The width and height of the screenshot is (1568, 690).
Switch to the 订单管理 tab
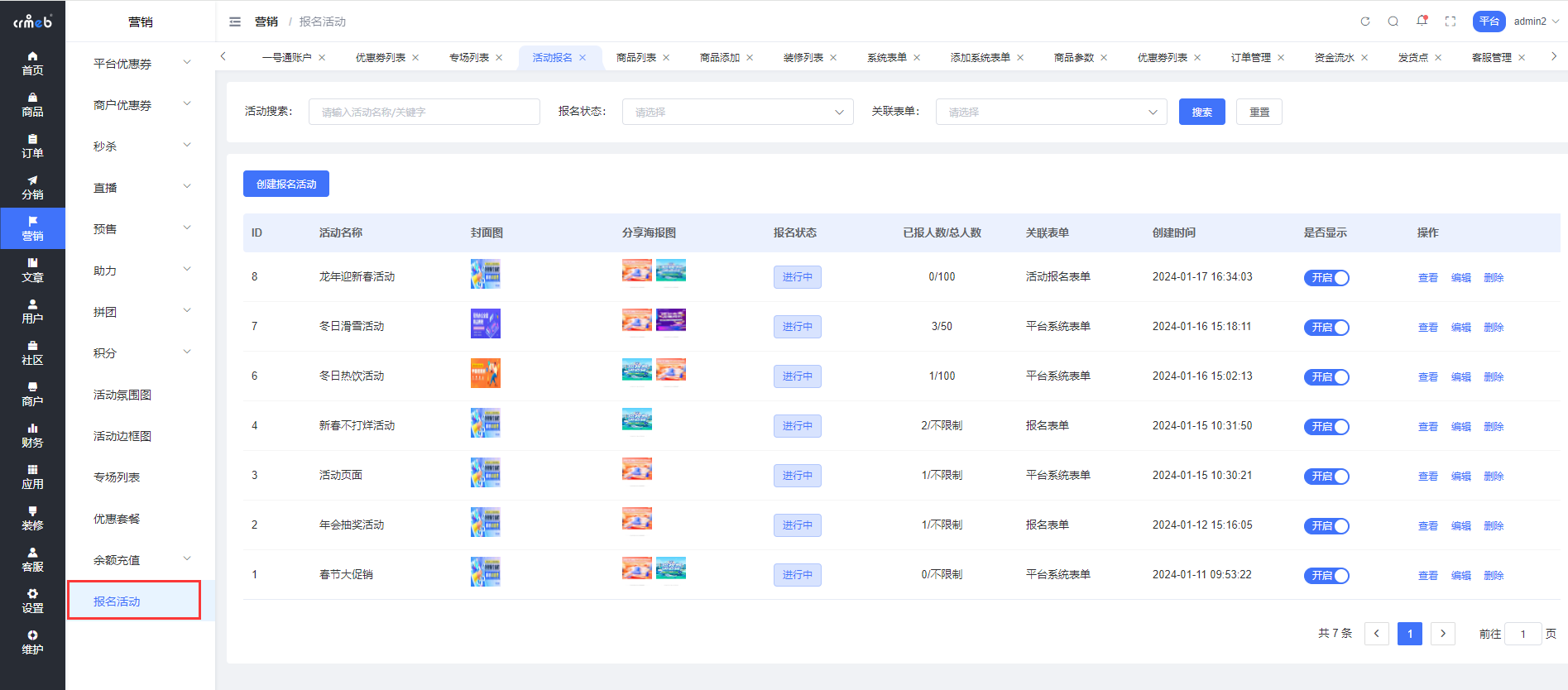[1251, 57]
